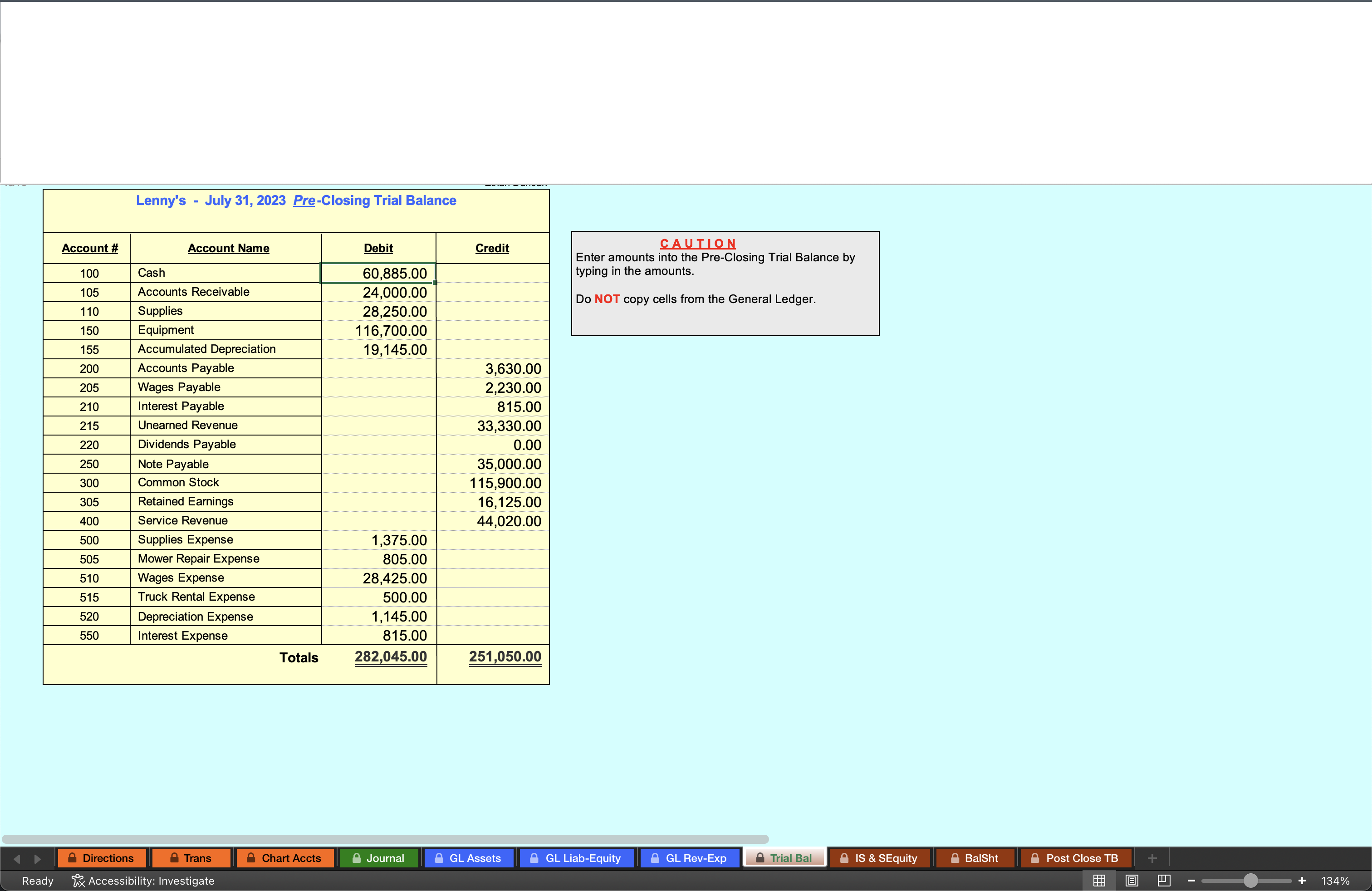1372x891 pixels.
Task: Open the Chart Accts tab
Action: (x=285, y=858)
